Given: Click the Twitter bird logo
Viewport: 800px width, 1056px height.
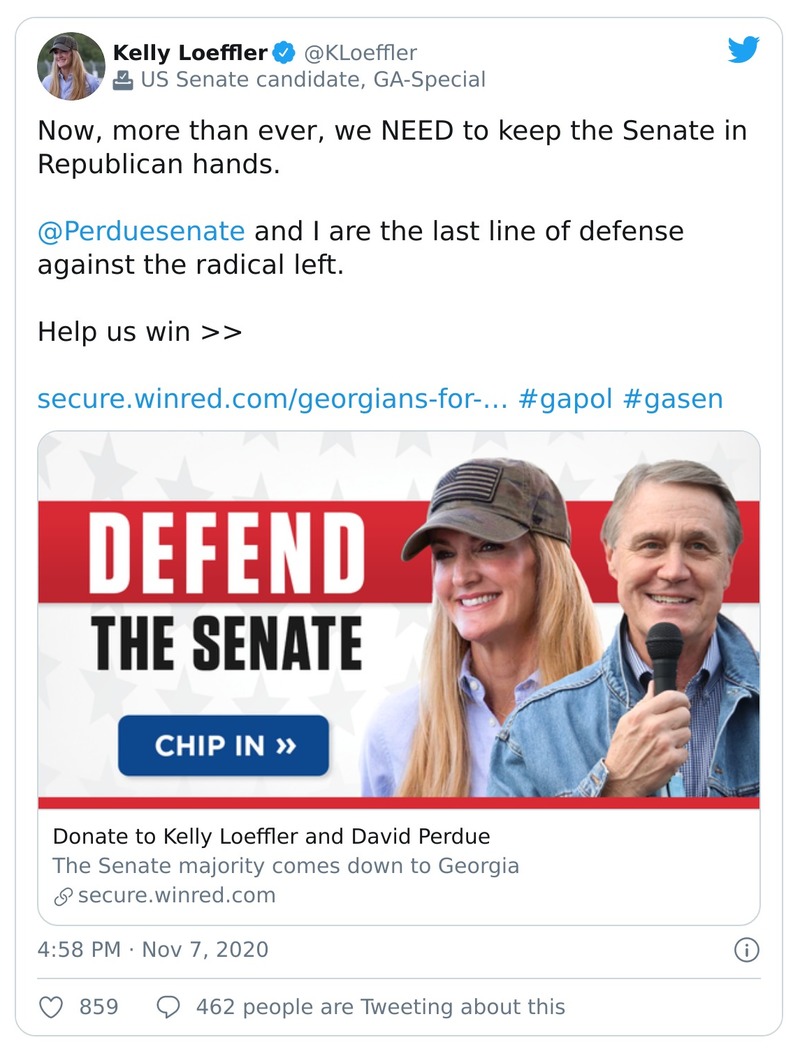Looking at the screenshot, I should click(743, 50).
